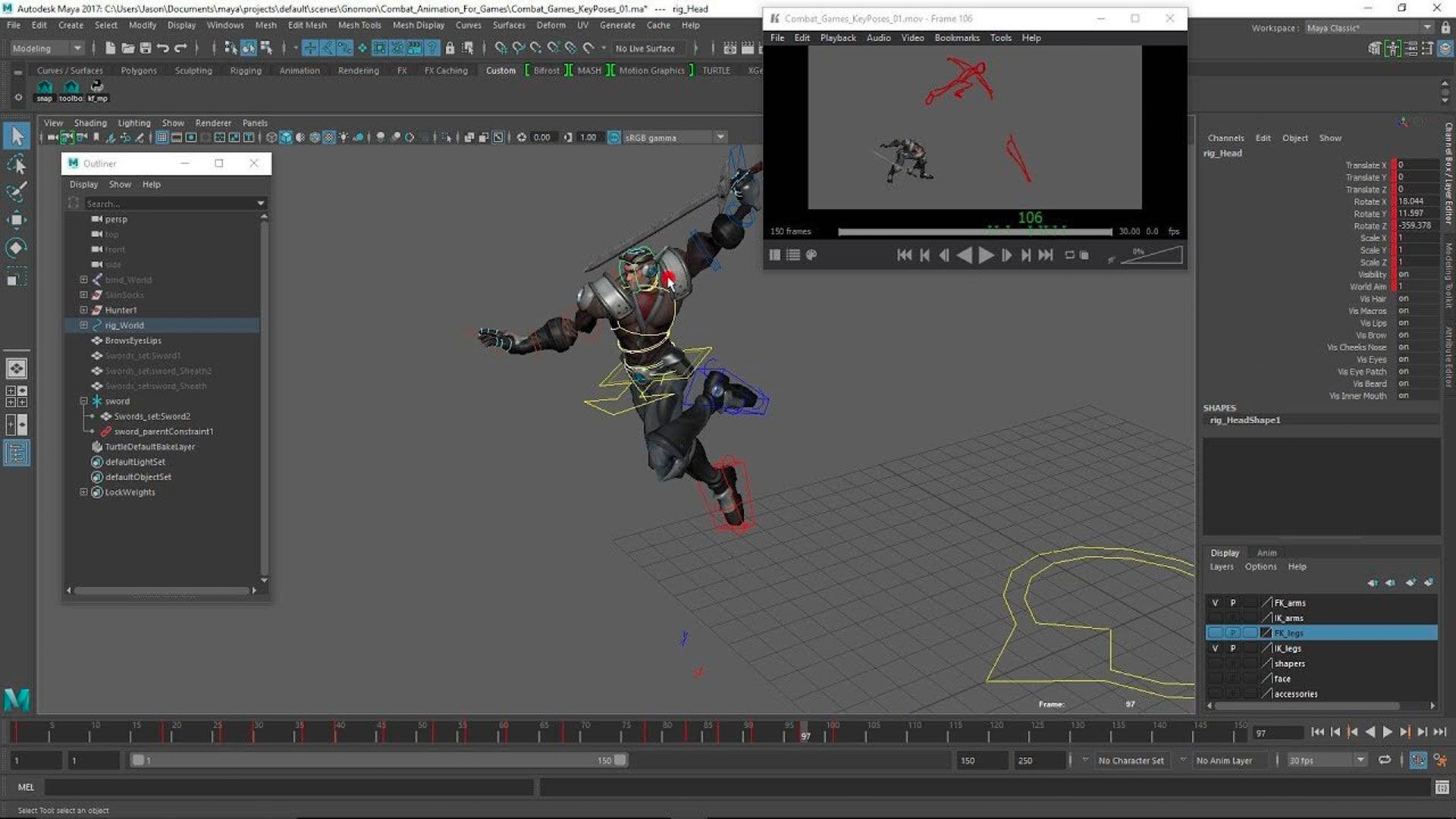The height and width of the screenshot is (819, 1456).
Task: Open the sRGB gamma dropdown in the viewport
Action: [x=719, y=137]
